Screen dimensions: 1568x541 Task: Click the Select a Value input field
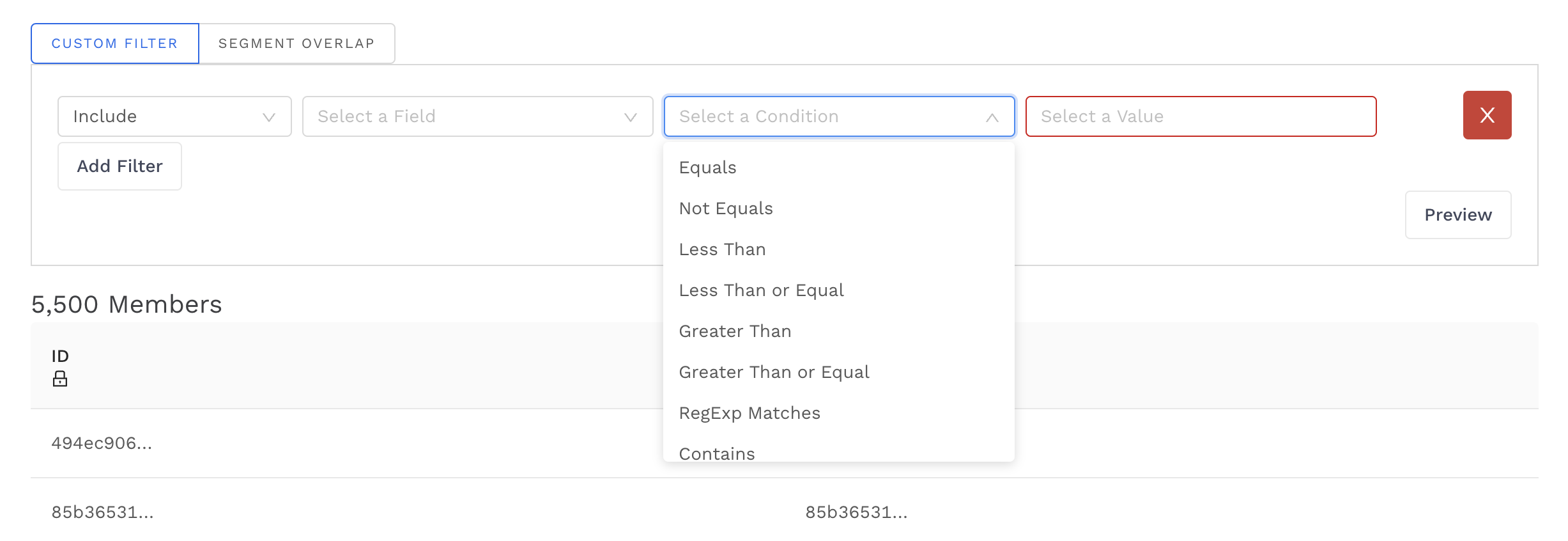1200,116
